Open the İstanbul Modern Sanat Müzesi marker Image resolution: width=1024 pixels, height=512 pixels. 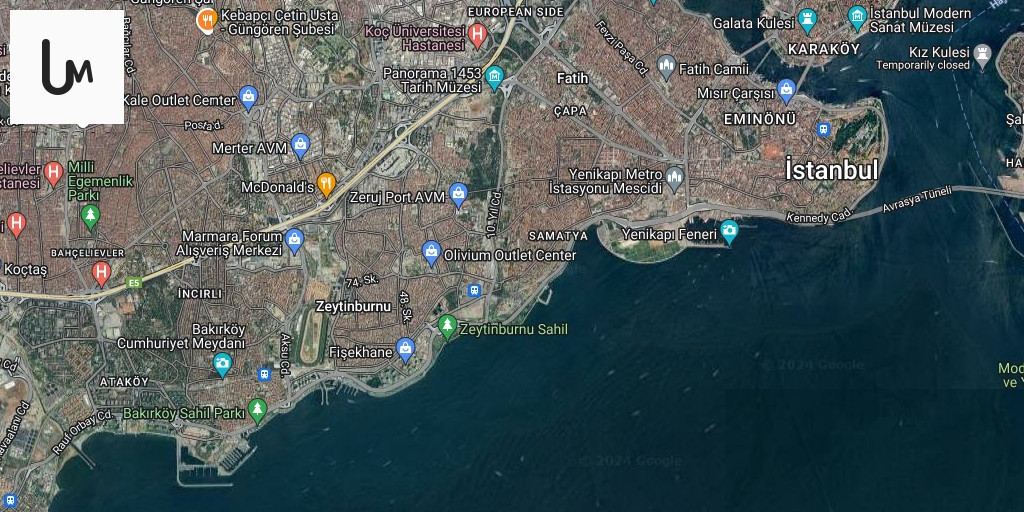(857, 18)
